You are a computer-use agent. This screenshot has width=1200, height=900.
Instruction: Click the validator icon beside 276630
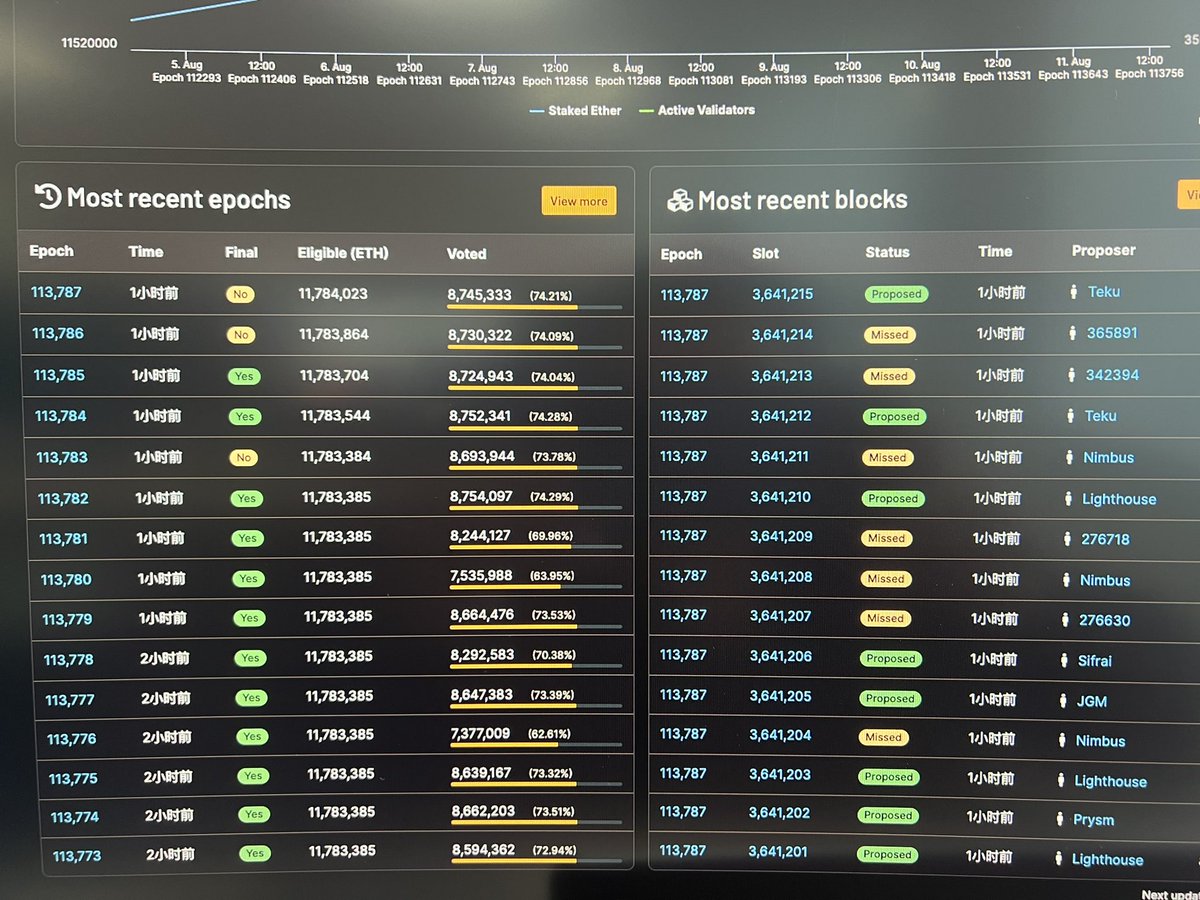1065,620
